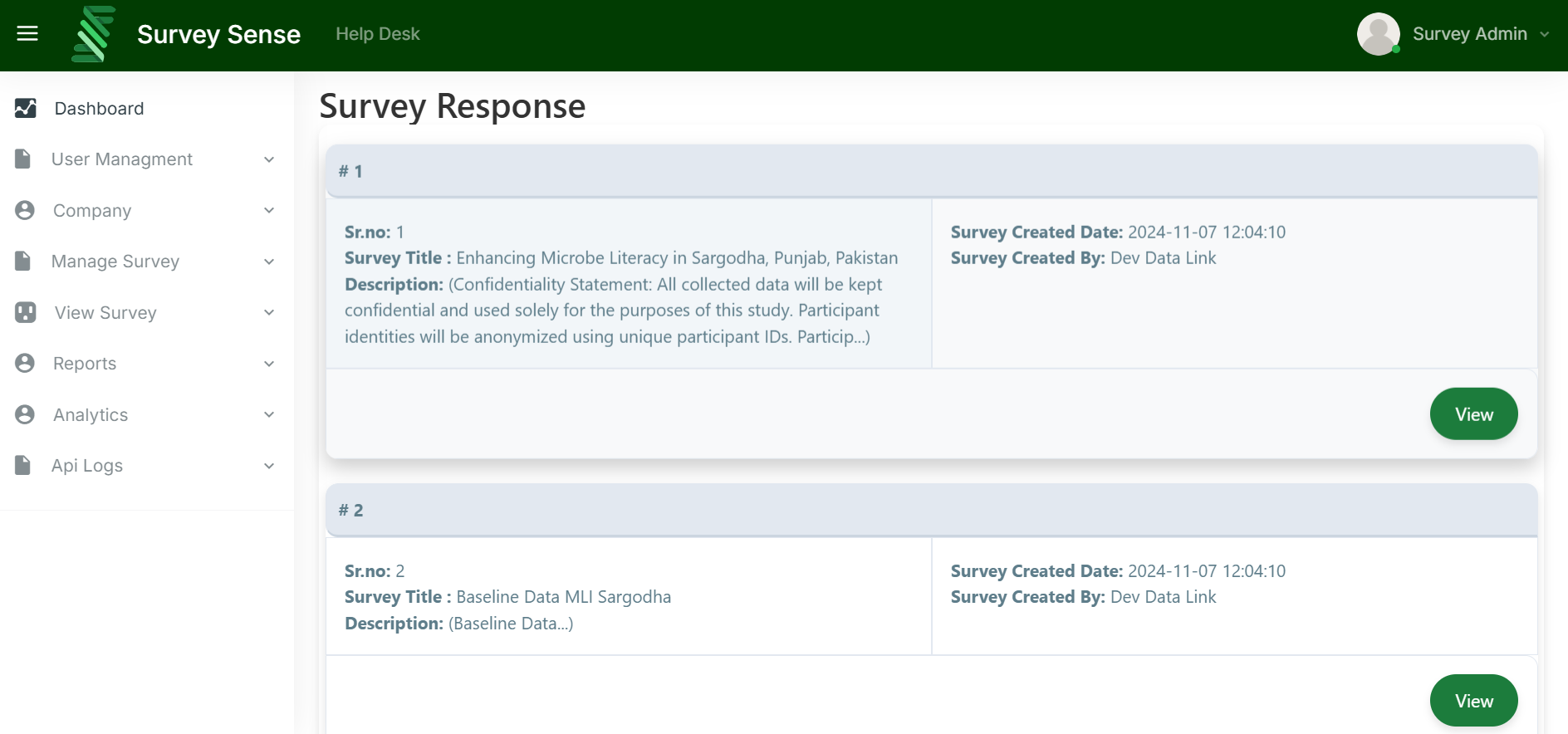This screenshot has width=1568, height=734.
Task: Click the Survey Sense brand title
Action: click(x=218, y=35)
